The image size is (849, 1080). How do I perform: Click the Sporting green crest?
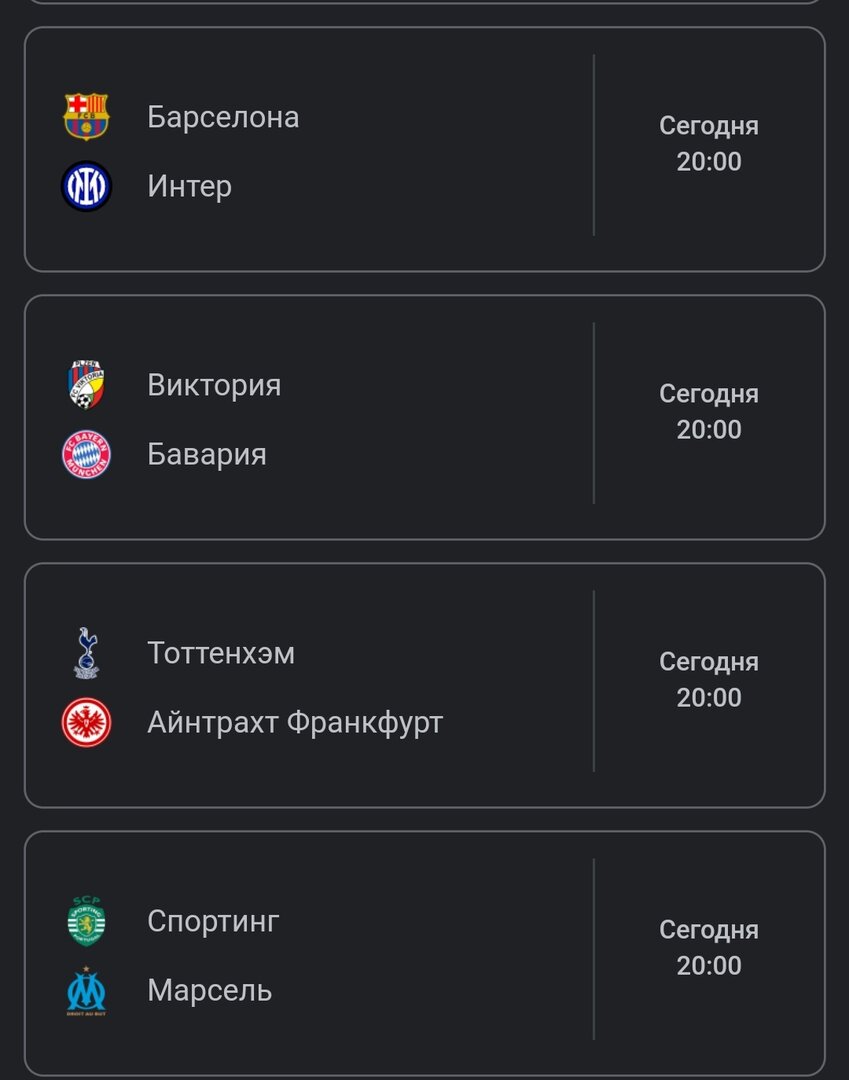86,921
